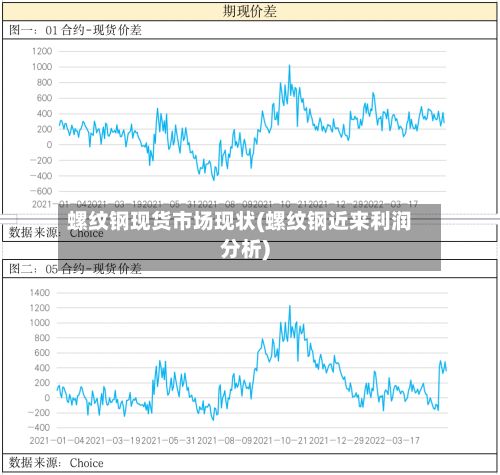Click the highest peak of figure one's line

click(289, 65)
